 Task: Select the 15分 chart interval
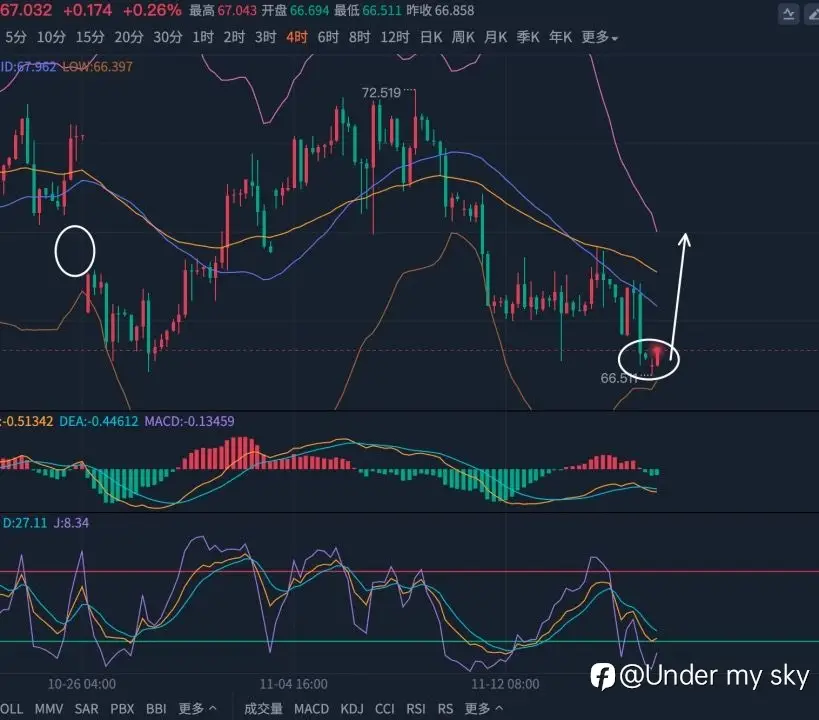(x=90, y=37)
